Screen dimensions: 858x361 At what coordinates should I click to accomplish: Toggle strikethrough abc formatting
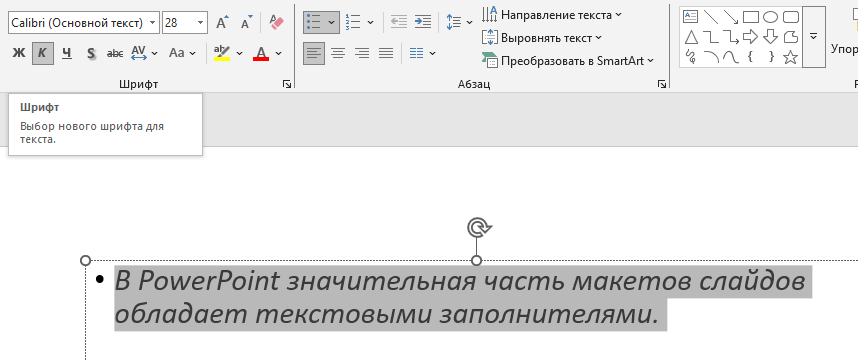point(115,53)
